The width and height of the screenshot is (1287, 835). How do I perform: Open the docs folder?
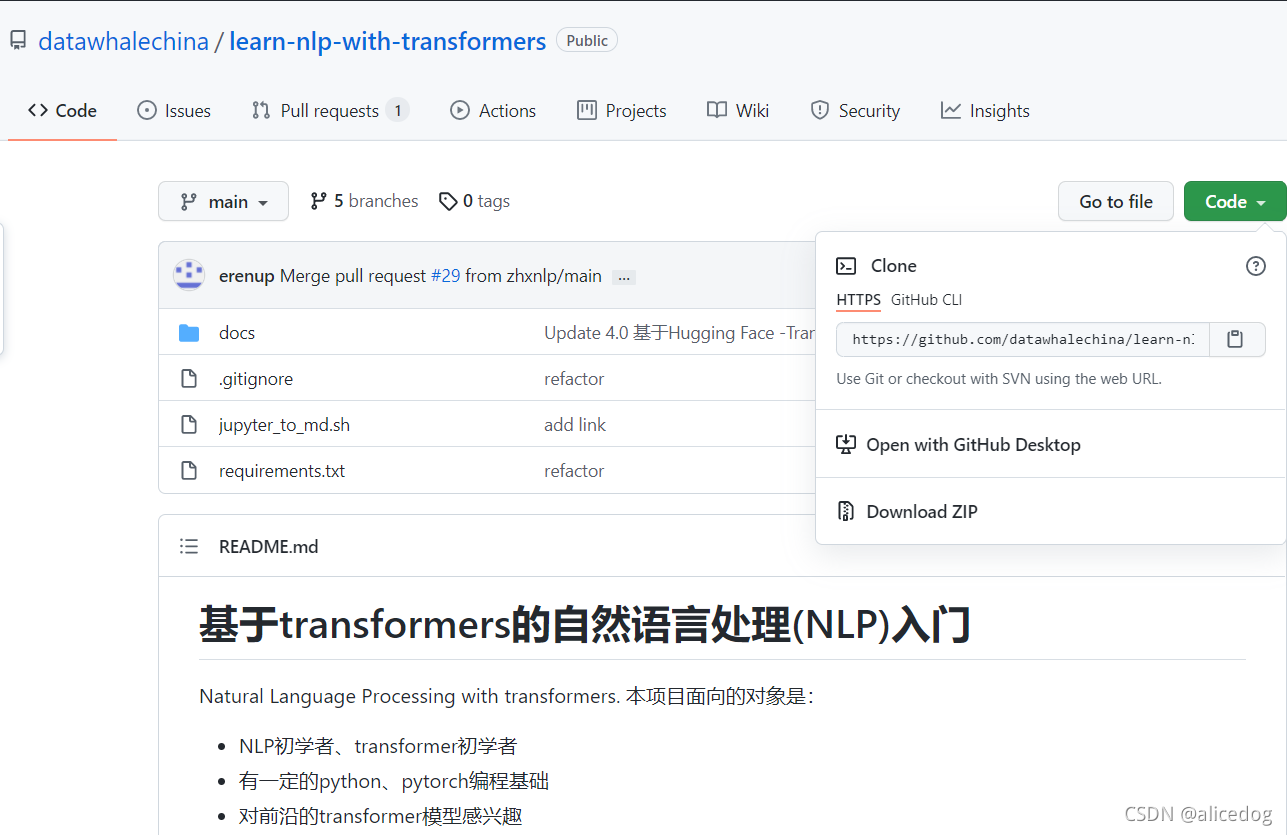(x=237, y=333)
